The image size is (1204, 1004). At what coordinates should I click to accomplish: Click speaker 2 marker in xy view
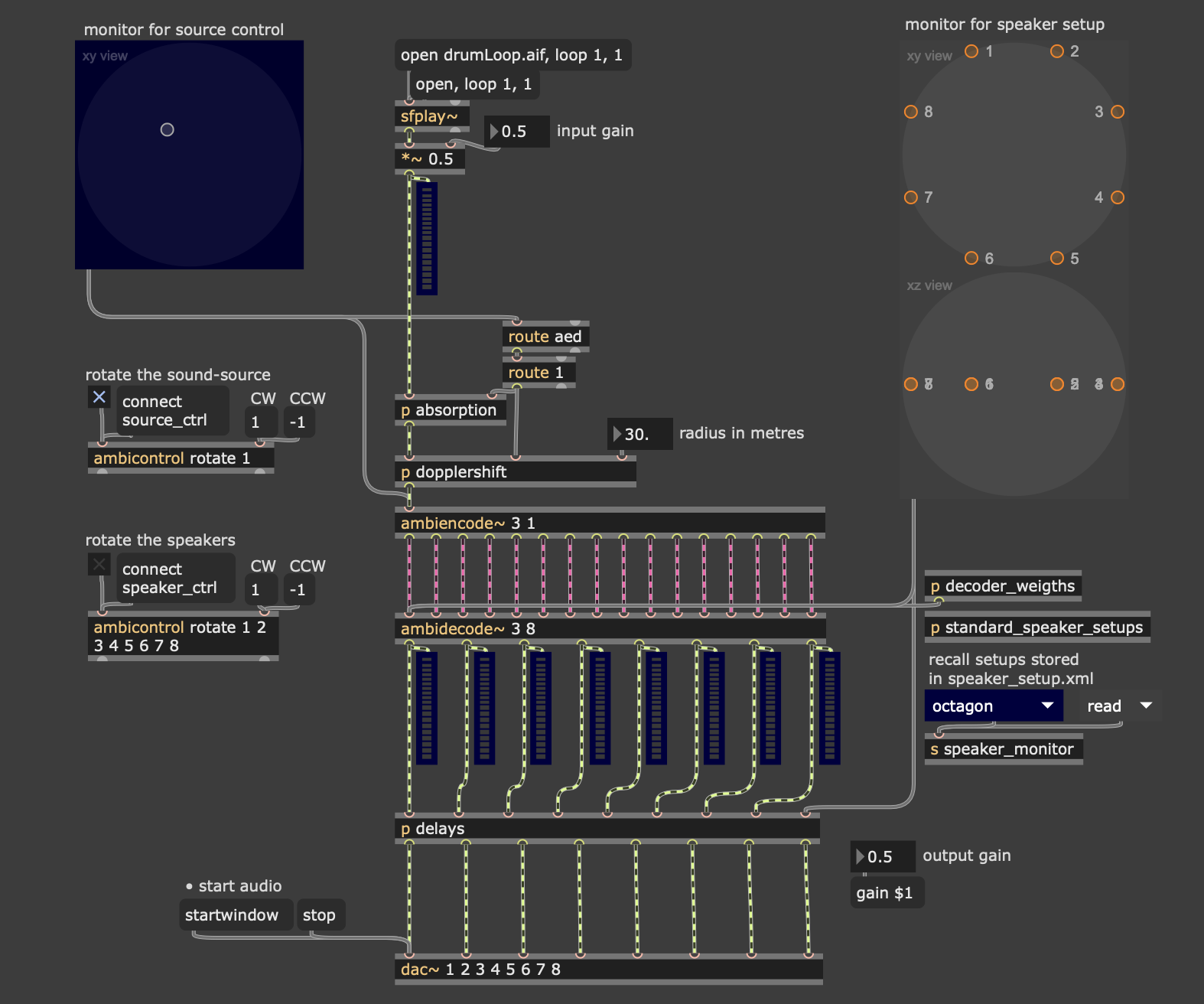coord(1057,51)
